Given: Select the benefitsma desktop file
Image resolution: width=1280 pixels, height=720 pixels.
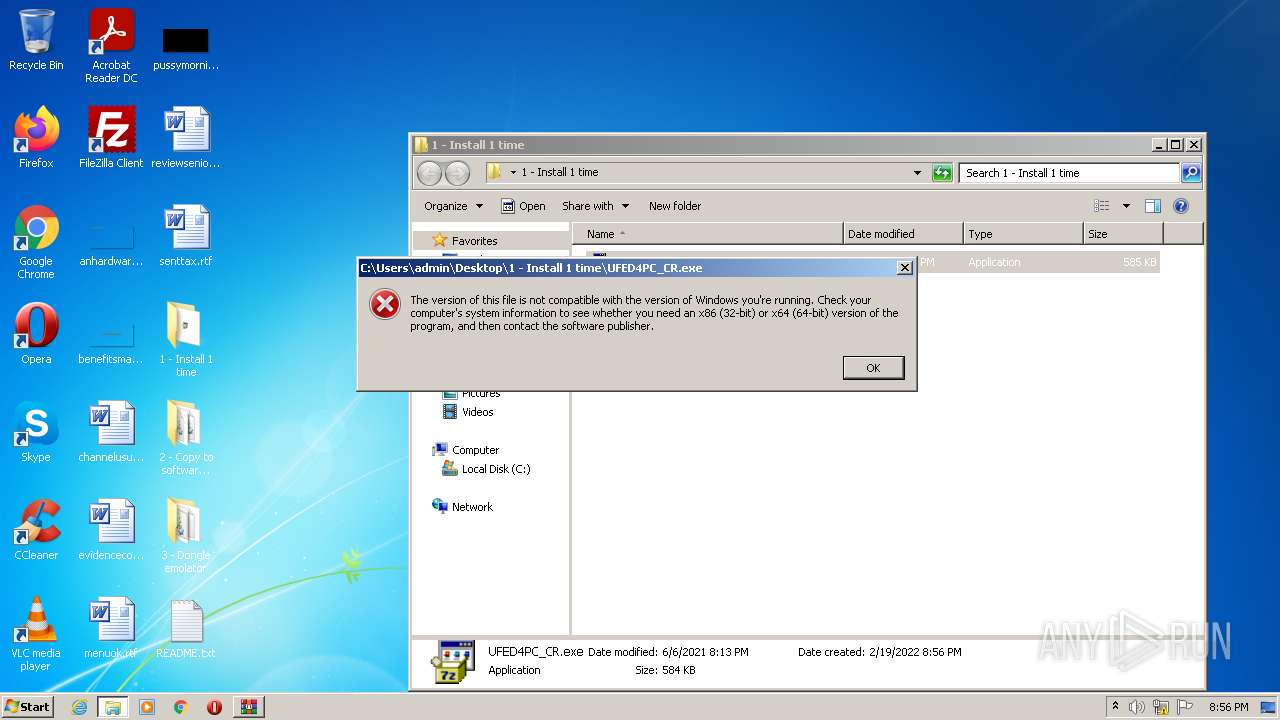Looking at the screenshot, I should 111,340.
